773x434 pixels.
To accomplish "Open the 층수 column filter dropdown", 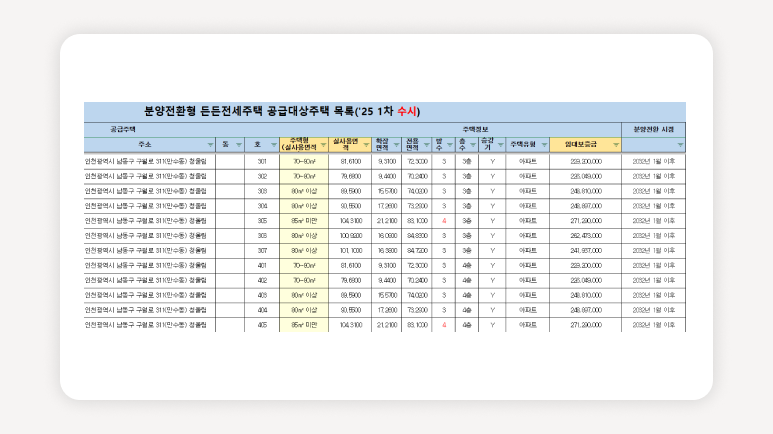I will tap(473, 145).
